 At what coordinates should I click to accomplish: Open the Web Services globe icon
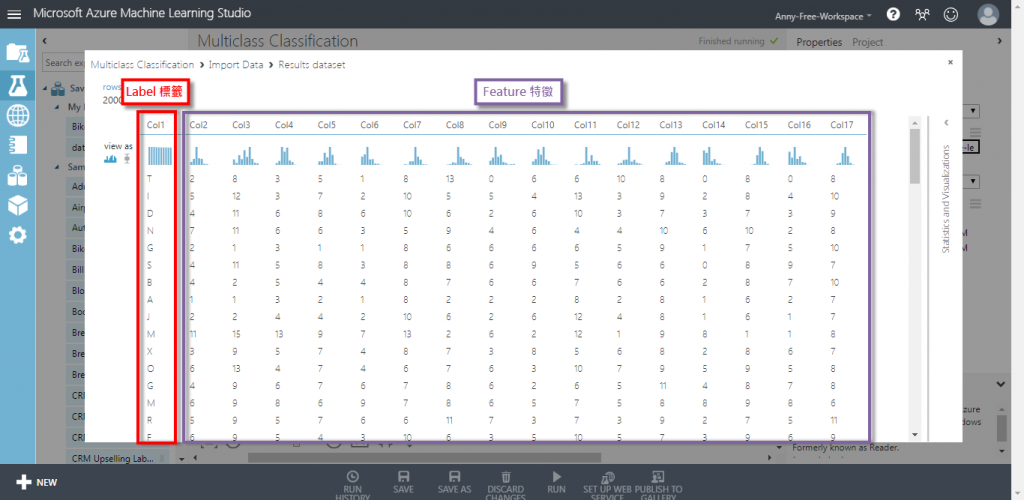[x=18, y=116]
